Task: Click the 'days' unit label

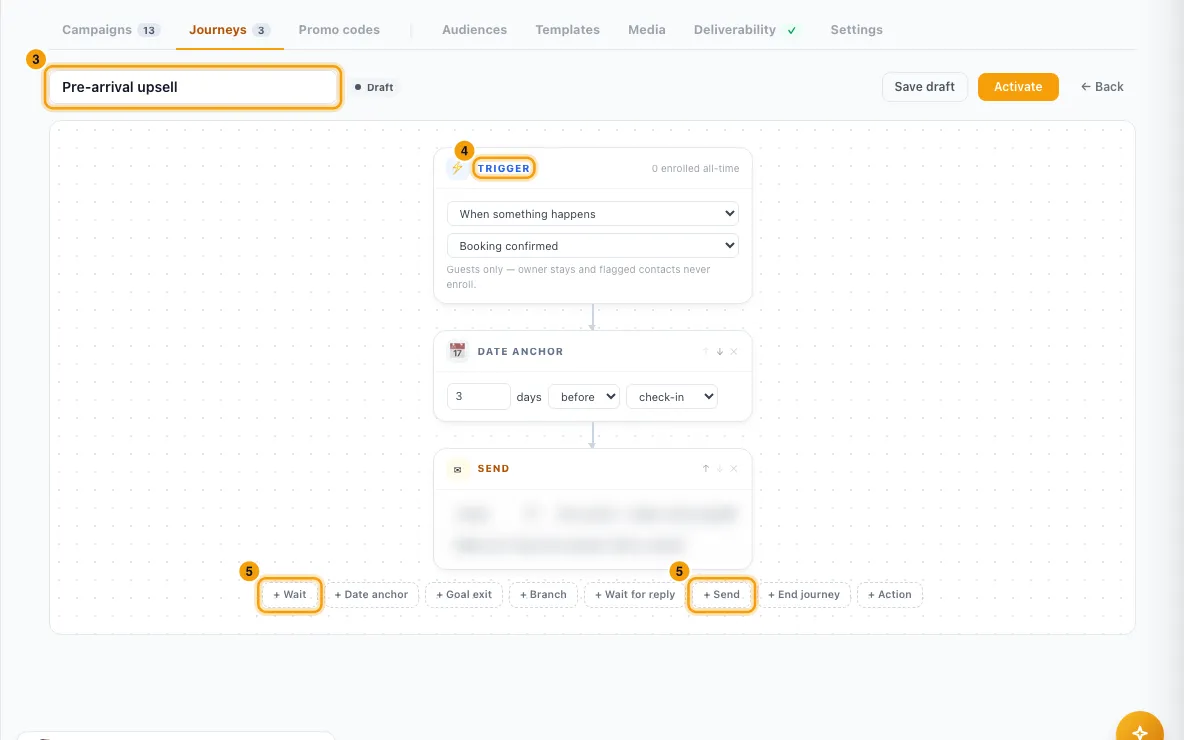Action: click(x=529, y=397)
